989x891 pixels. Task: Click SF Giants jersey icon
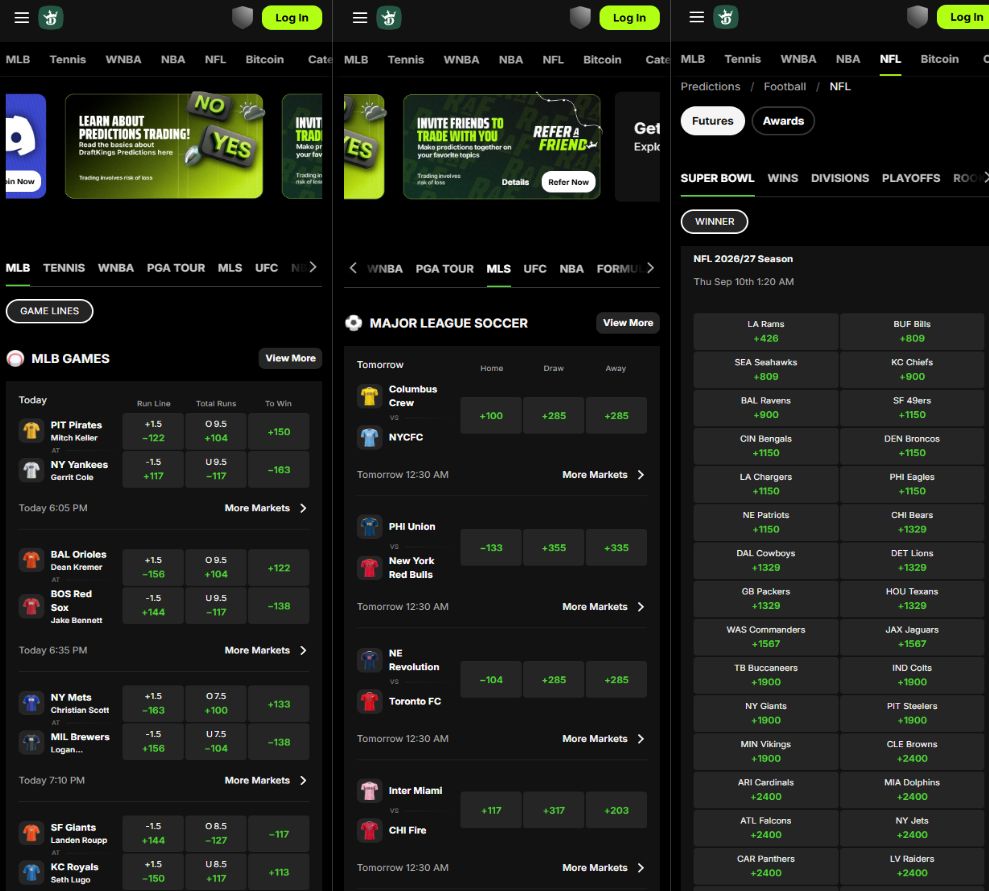tap(32, 833)
